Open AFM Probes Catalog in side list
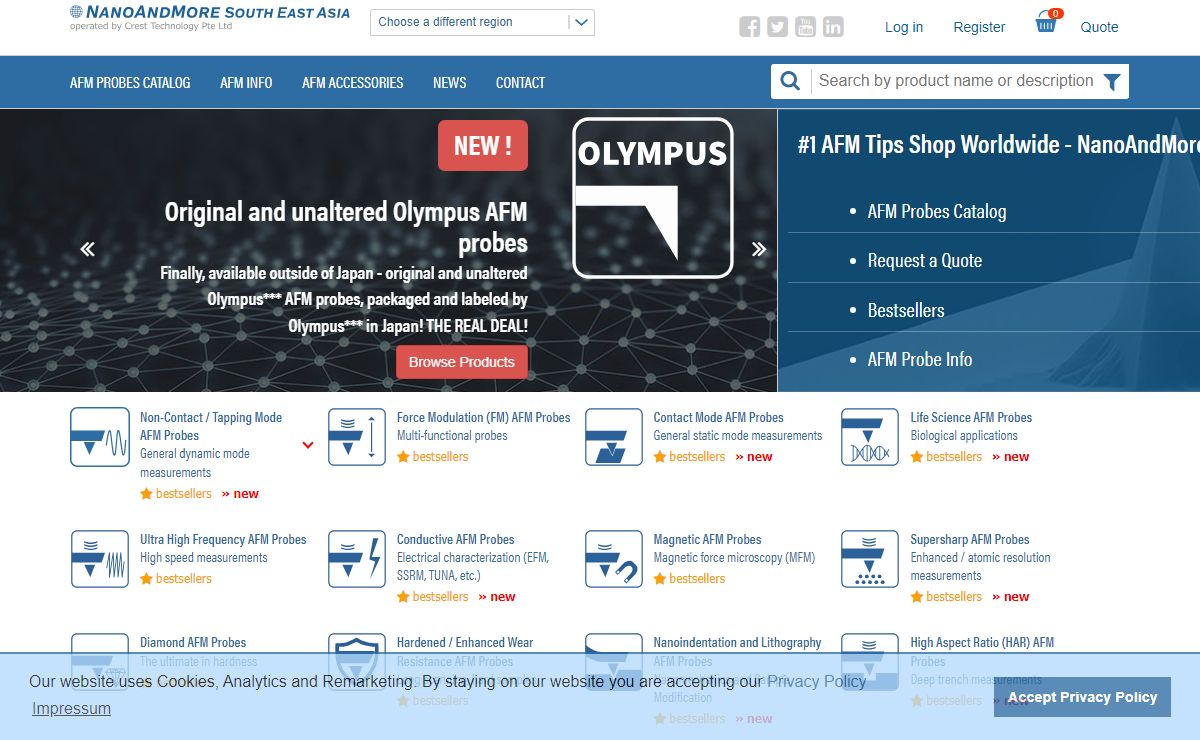Viewport: 1200px width, 740px height. coord(937,211)
